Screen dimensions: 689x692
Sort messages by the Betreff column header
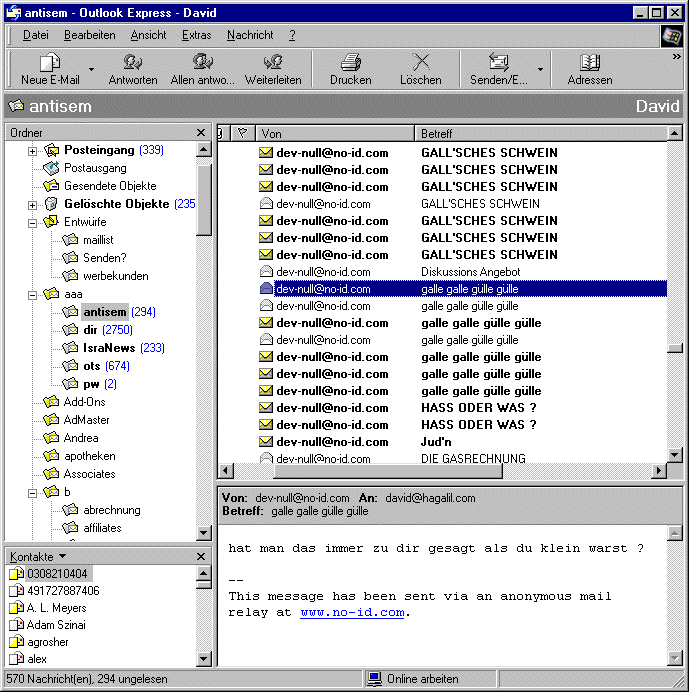(x=540, y=133)
